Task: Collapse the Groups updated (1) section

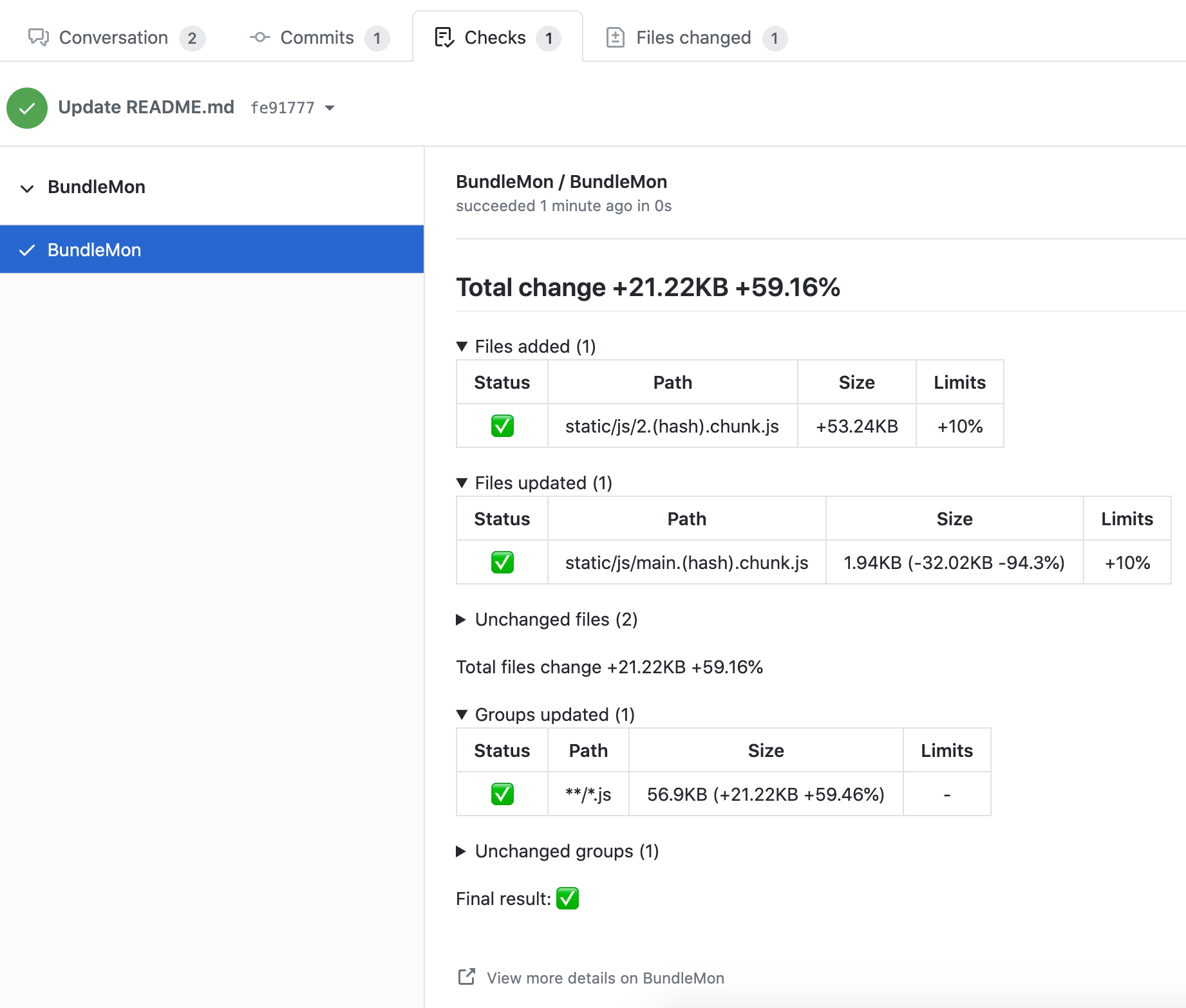Action: [x=545, y=714]
